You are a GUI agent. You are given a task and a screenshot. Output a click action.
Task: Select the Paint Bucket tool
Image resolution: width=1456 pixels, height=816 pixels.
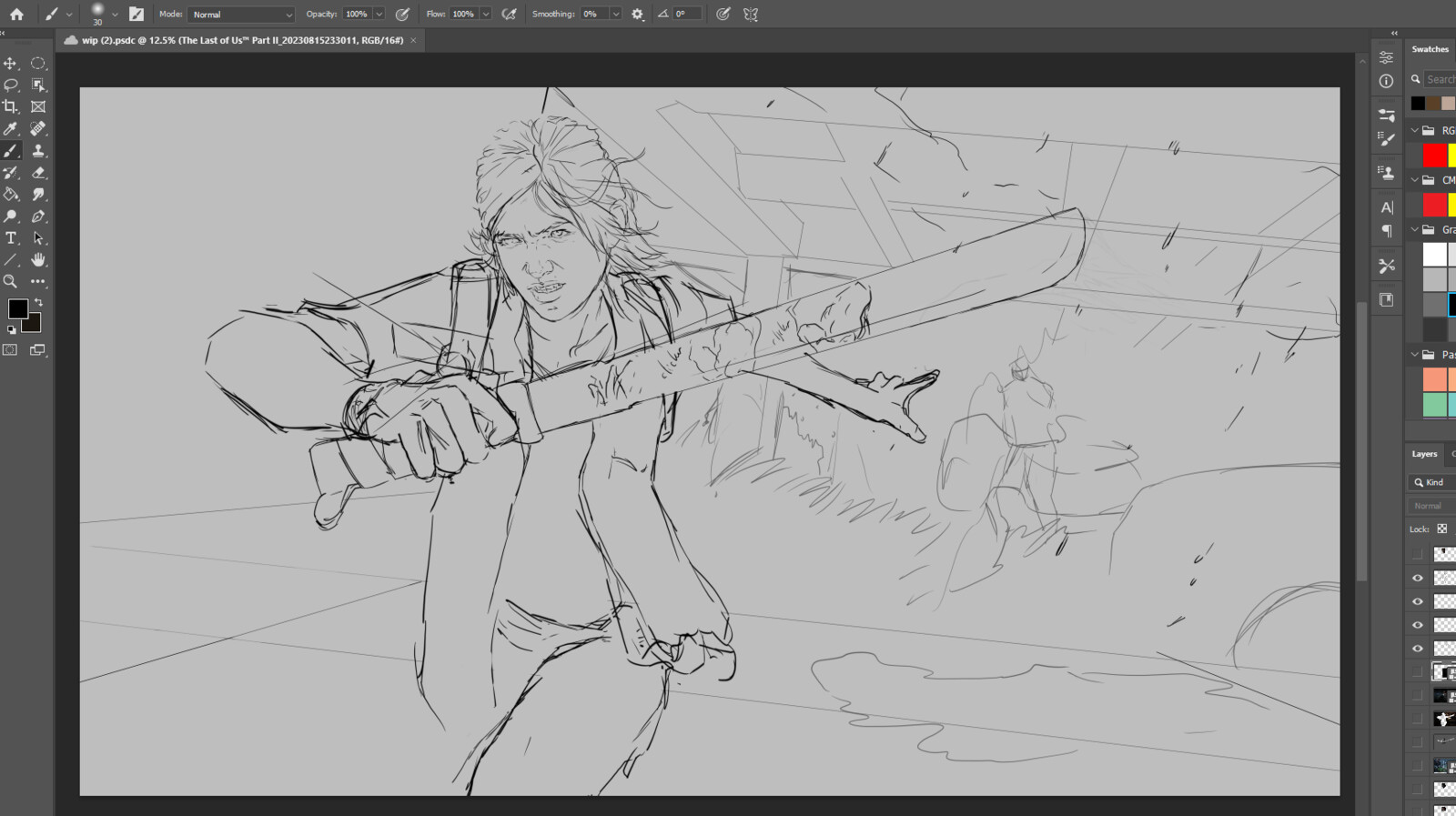click(x=11, y=195)
